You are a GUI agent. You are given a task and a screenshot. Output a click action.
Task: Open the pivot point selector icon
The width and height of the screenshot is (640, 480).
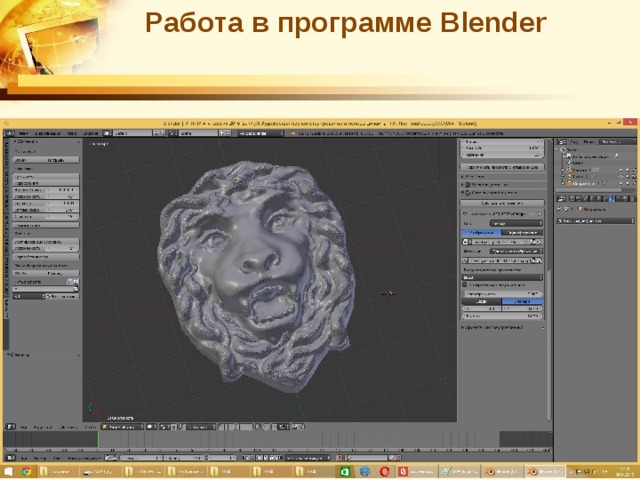pos(164,427)
